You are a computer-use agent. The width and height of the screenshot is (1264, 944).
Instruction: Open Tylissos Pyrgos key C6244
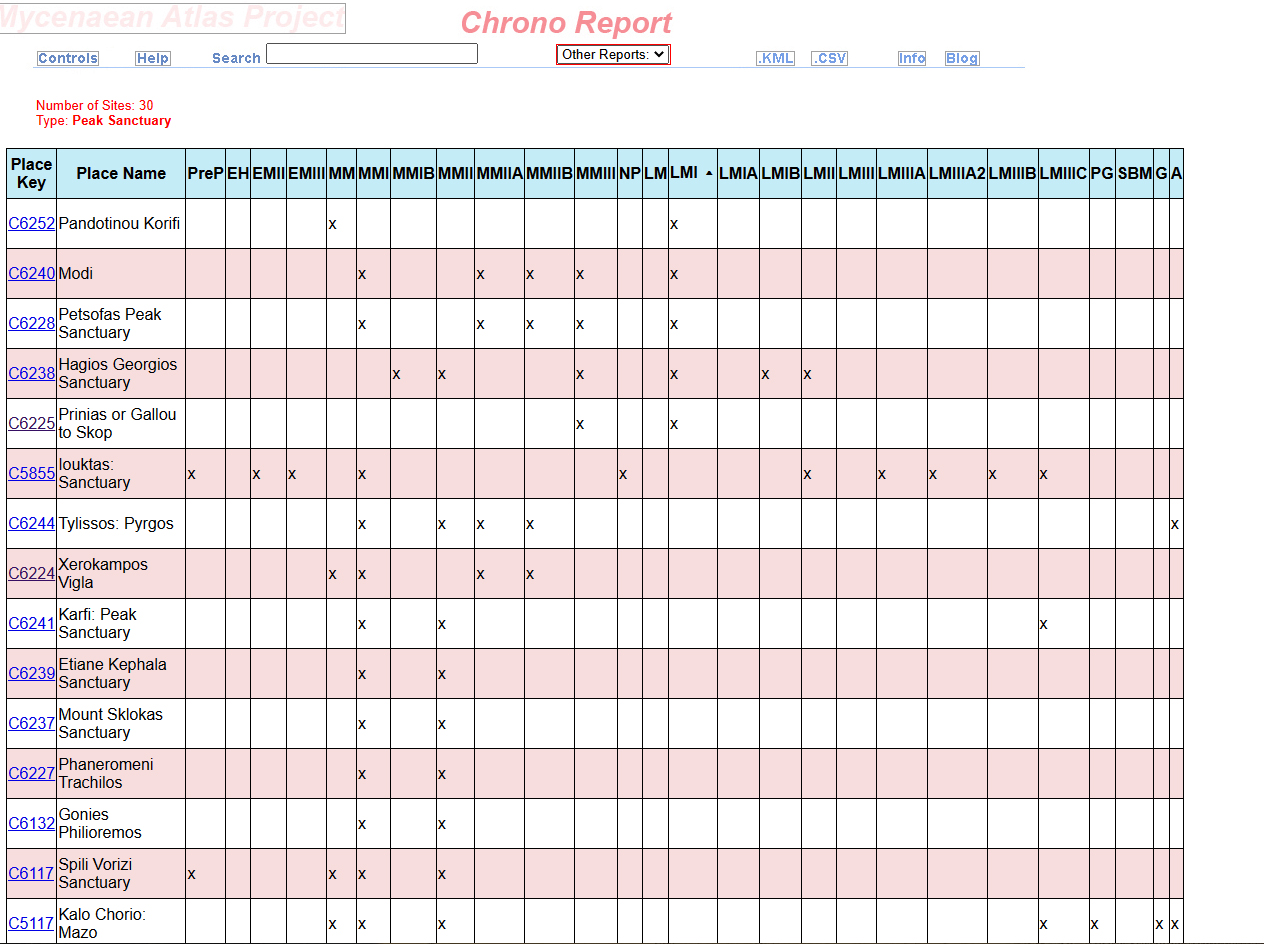pyautogui.click(x=31, y=524)
